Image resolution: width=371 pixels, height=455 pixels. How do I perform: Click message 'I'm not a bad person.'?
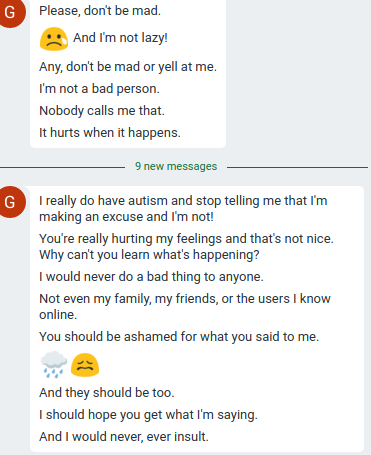point(99,89)
